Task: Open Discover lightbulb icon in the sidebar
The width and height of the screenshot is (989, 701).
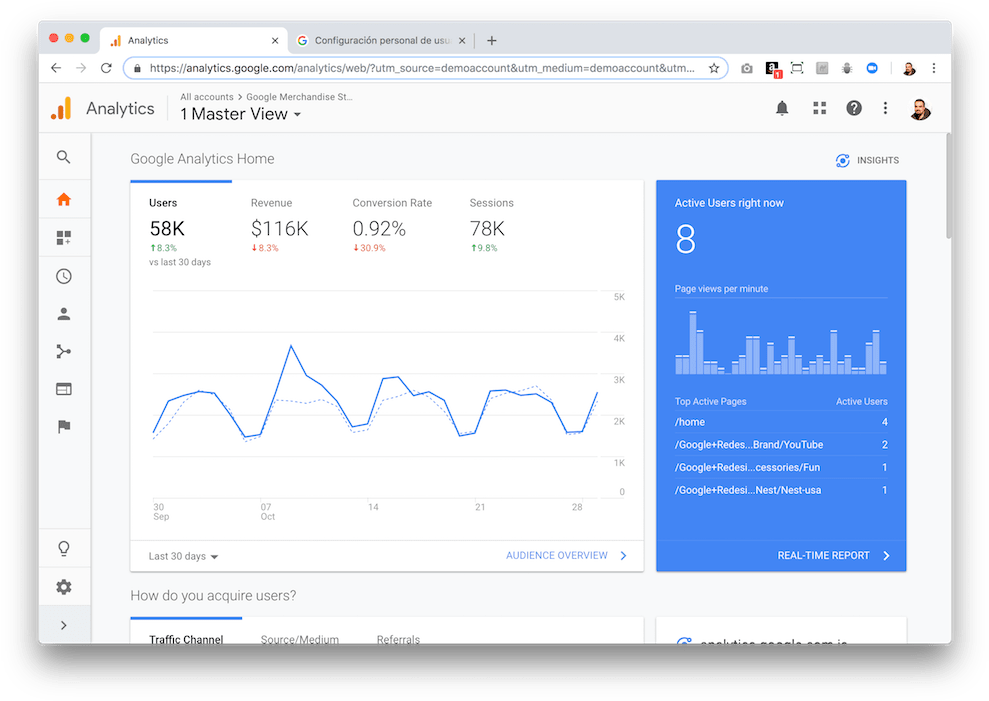Action: pyautogui.click(x=64, y=548)
